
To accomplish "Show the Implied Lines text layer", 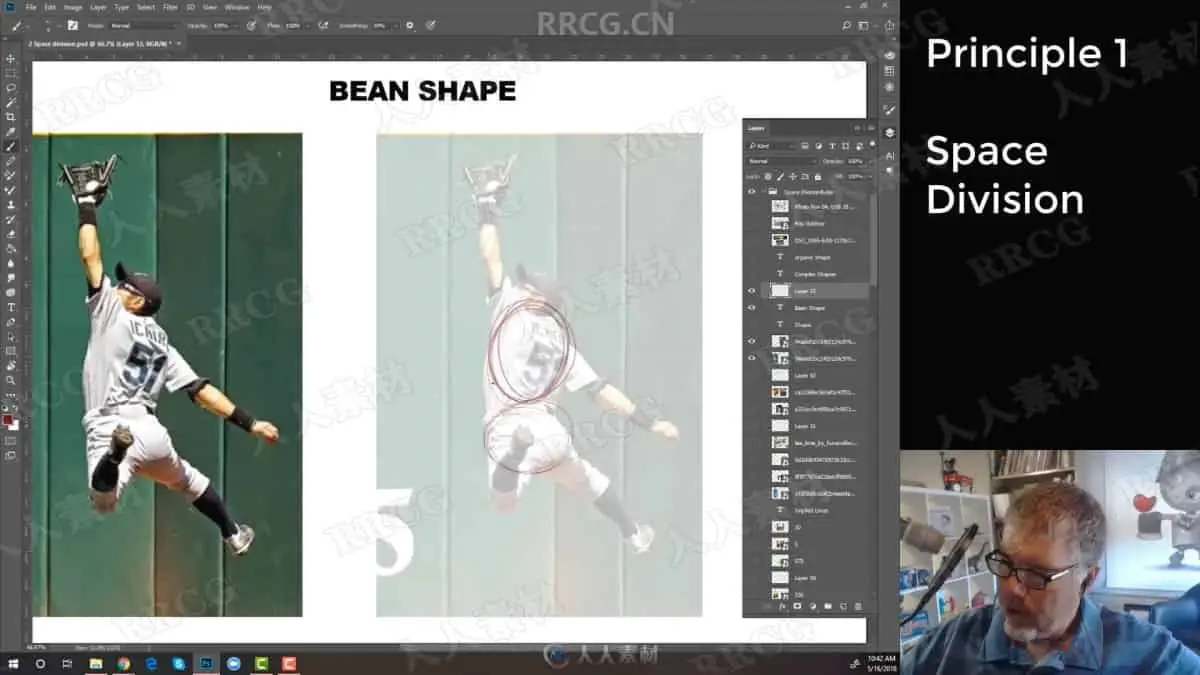I will (751, 510).
